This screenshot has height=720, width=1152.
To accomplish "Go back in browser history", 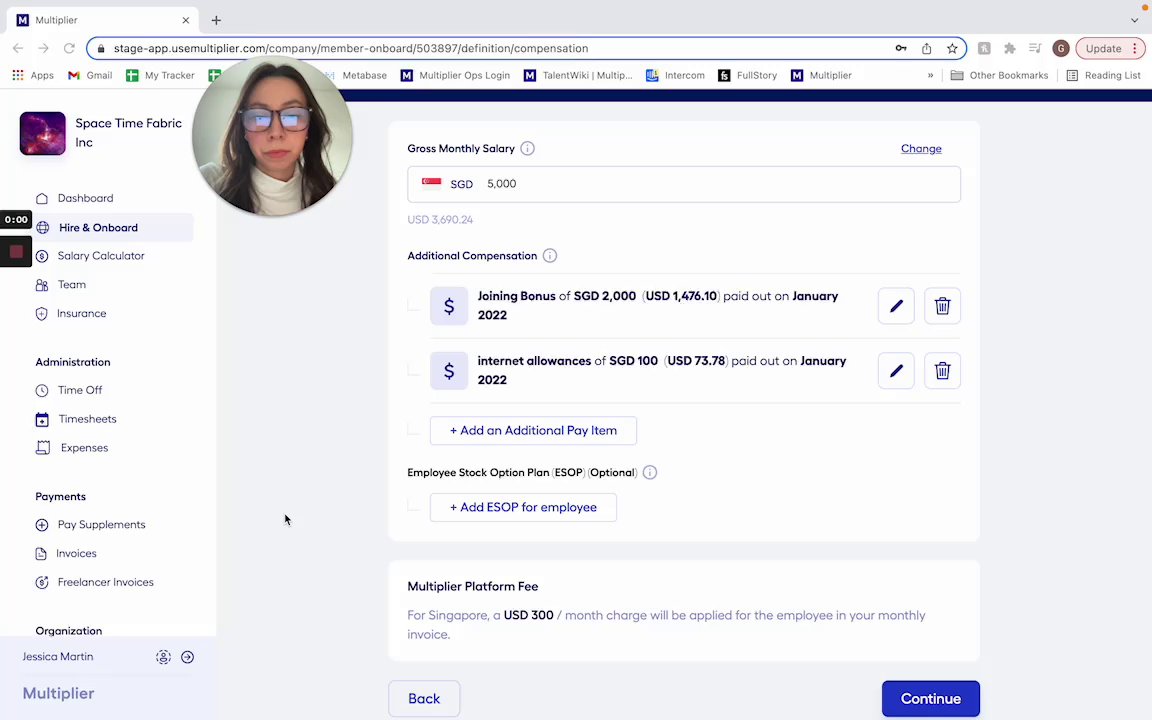I will [x=18, y=48].
